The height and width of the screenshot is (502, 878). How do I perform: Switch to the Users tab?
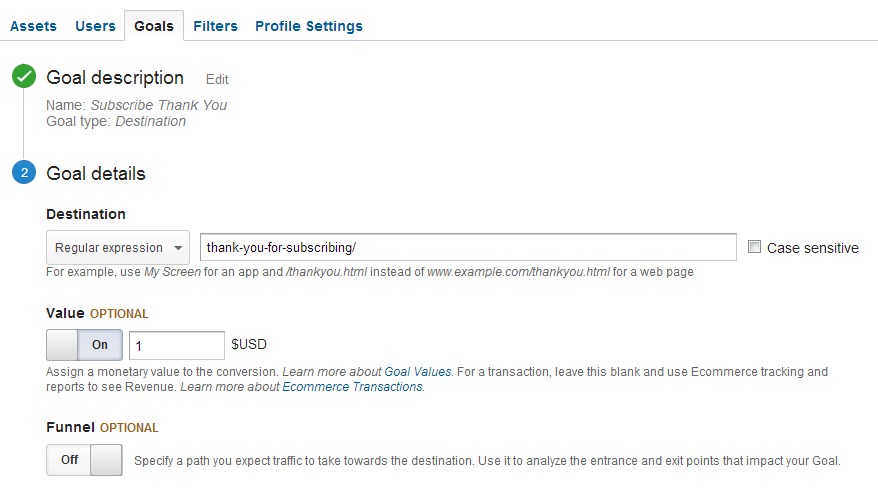point(95,26)
